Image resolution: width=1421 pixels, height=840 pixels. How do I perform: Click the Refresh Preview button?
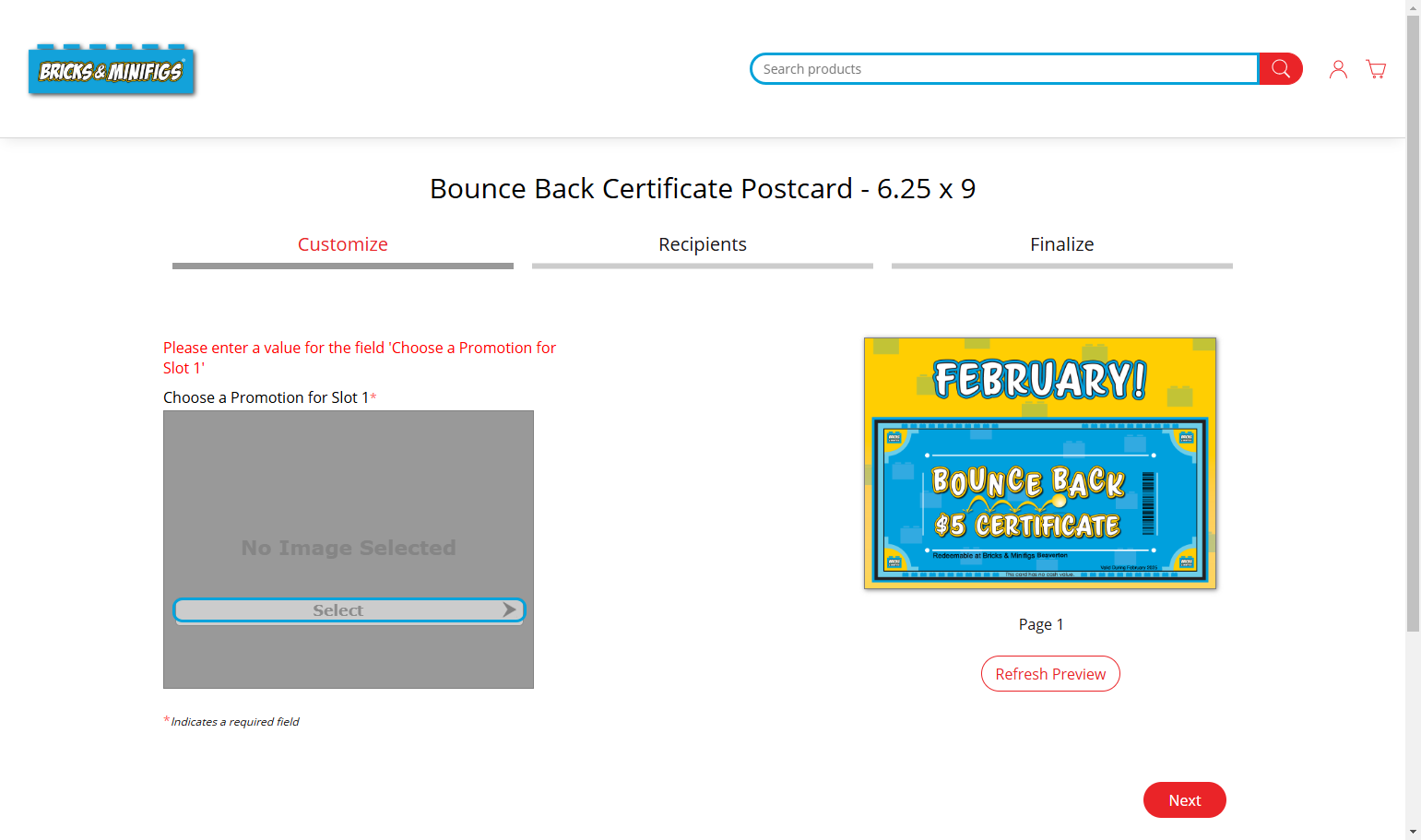[1050, 674]
